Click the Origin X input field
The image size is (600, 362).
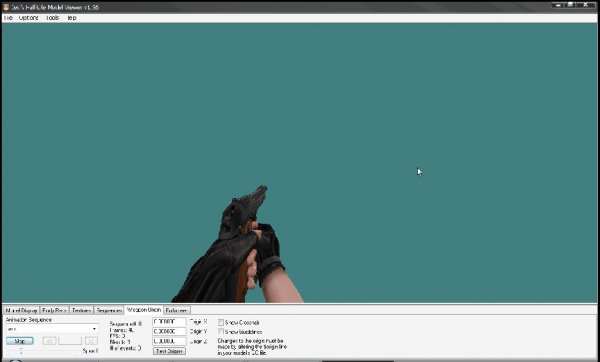point(169,322)
